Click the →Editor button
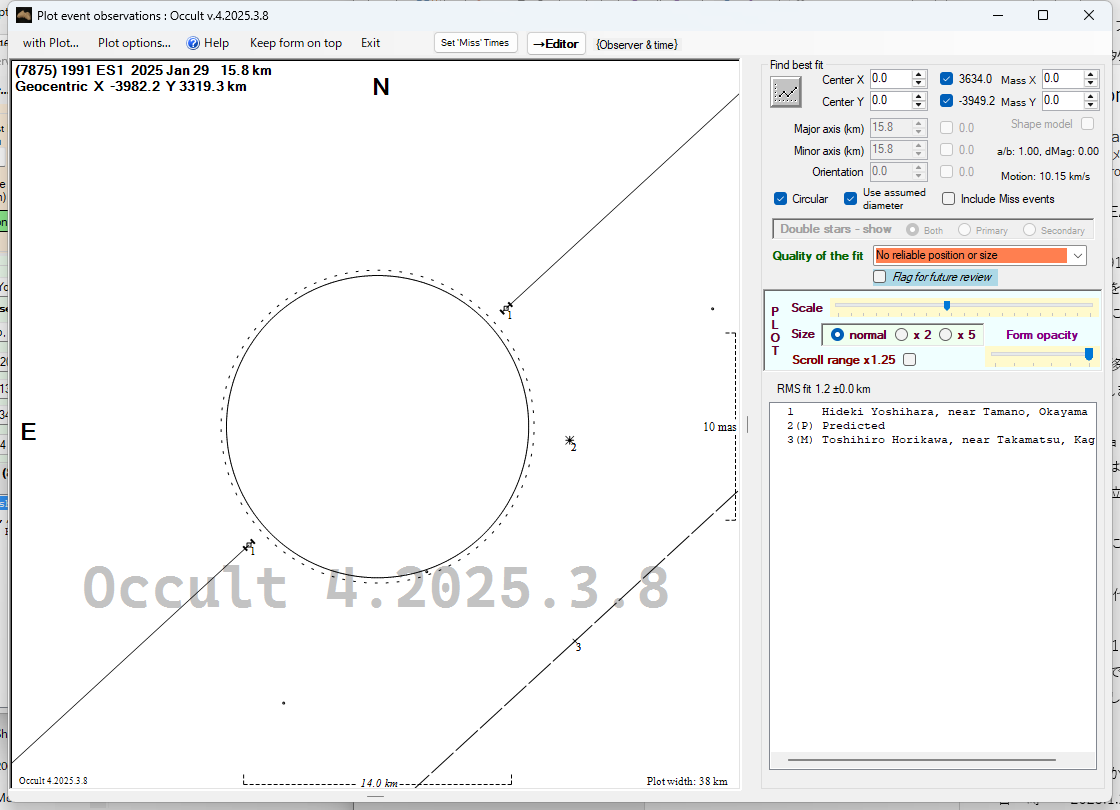The width and height of the screenshot is (1120, 810). pyautogui.click(x=555, y=43)
